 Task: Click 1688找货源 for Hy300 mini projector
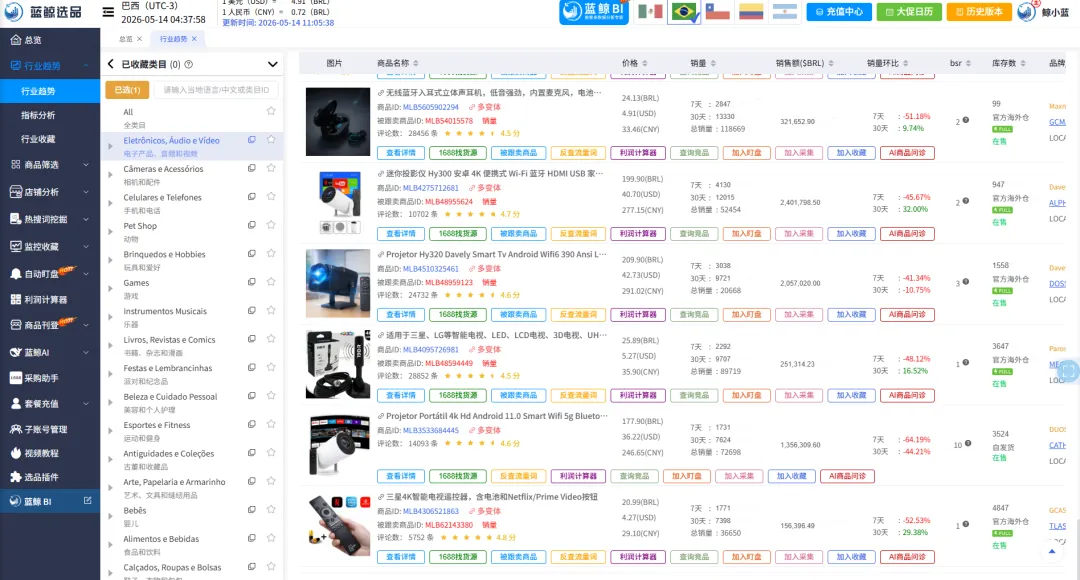pyautogui.click(x=458, y=234)
